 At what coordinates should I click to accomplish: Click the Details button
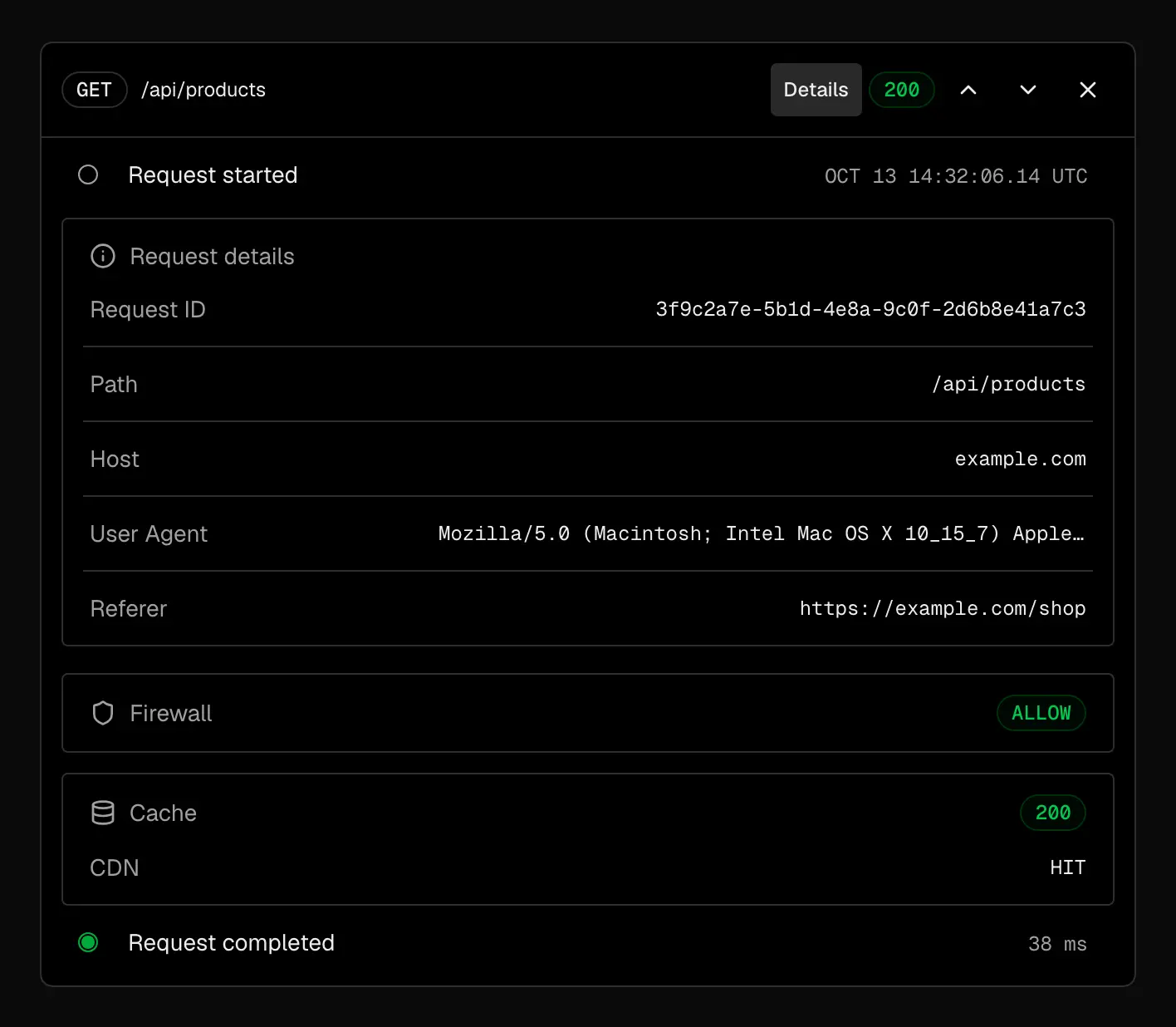click(816, 90)
